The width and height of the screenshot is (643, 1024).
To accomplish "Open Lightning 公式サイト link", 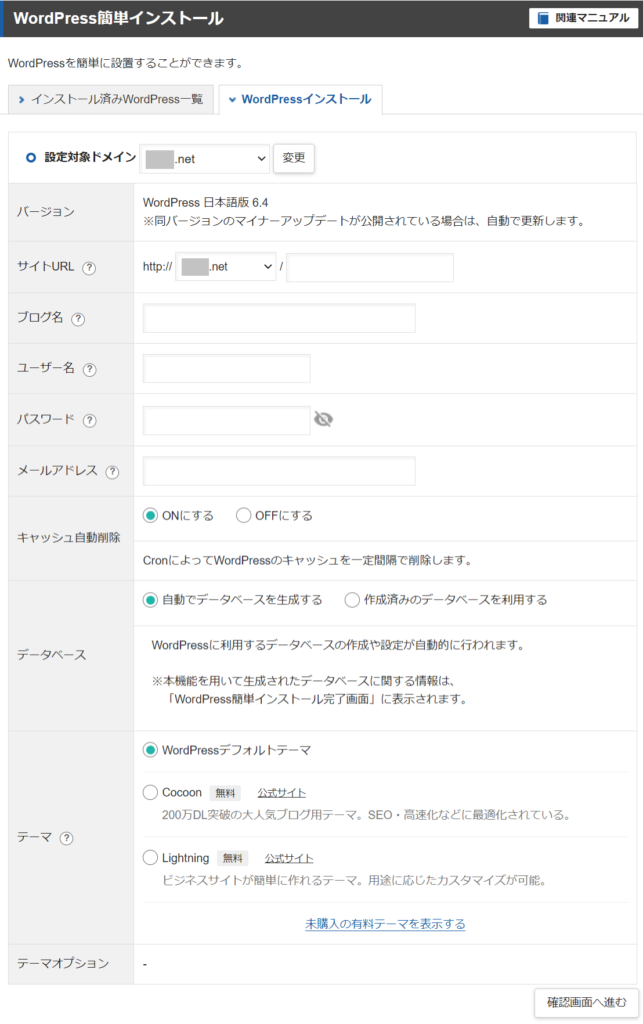I will tap(289, 858).
